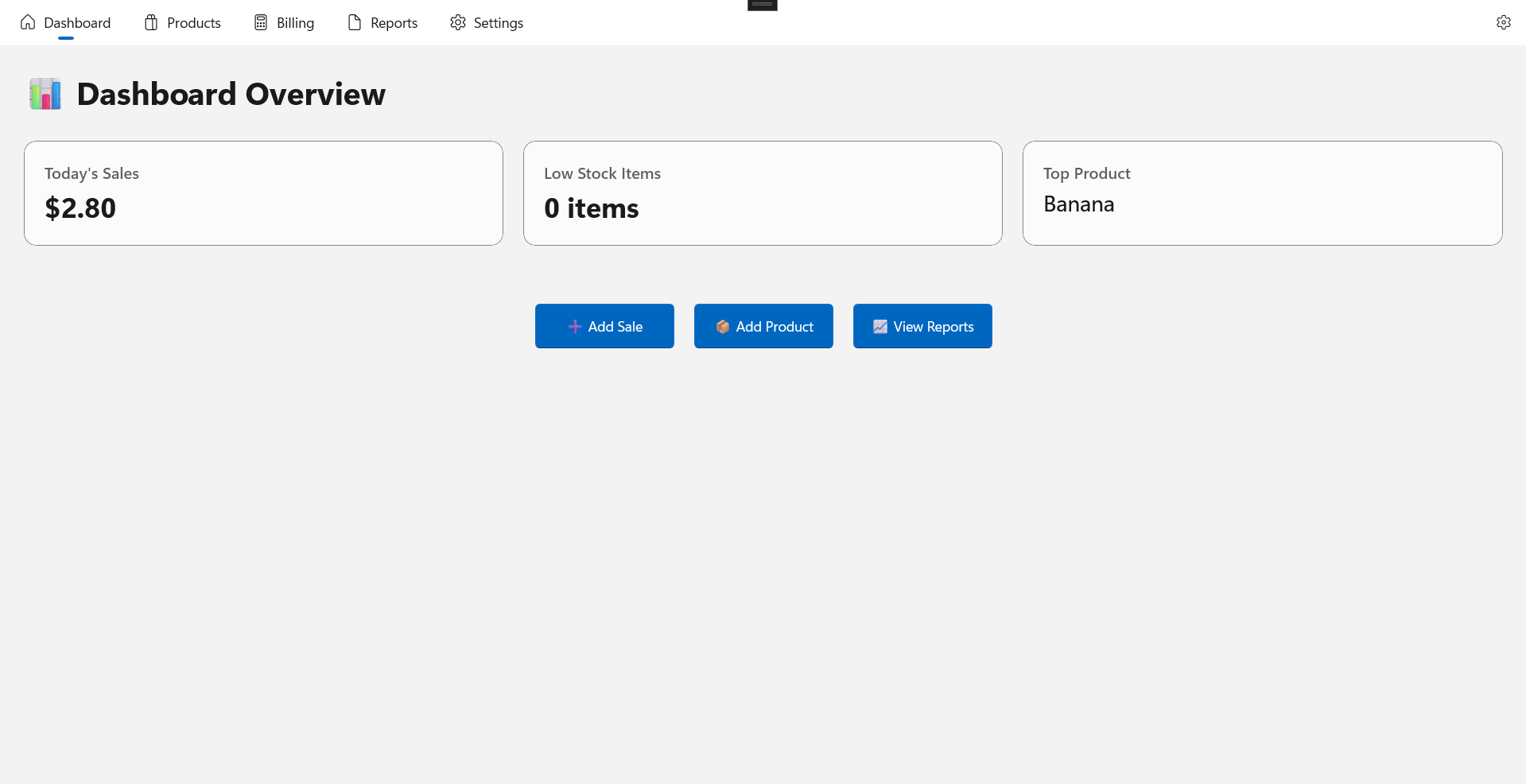Select the Dashboard tab label
The height and width of the screenshot is (784, 1526).
[x=77, y=23]
